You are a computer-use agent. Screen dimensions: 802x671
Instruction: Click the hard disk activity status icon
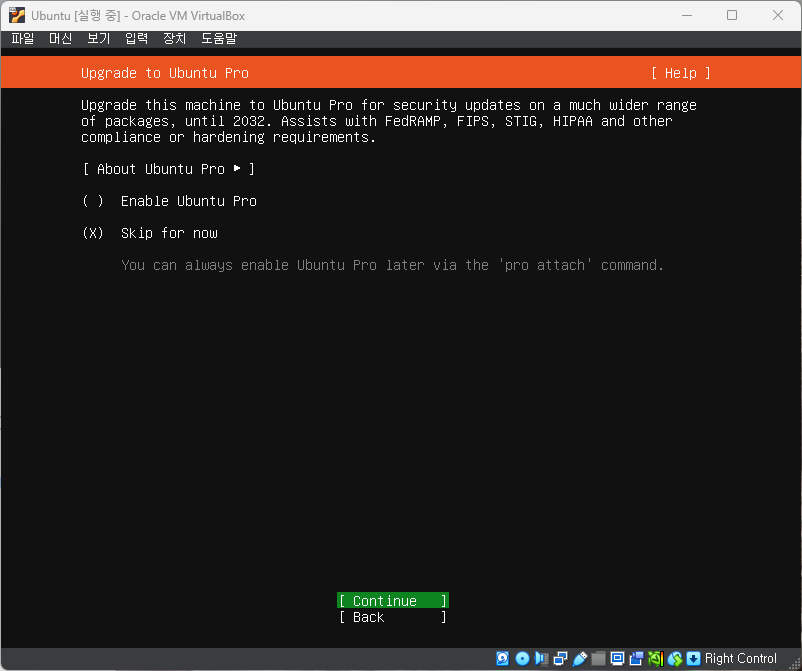coord(502,658)
